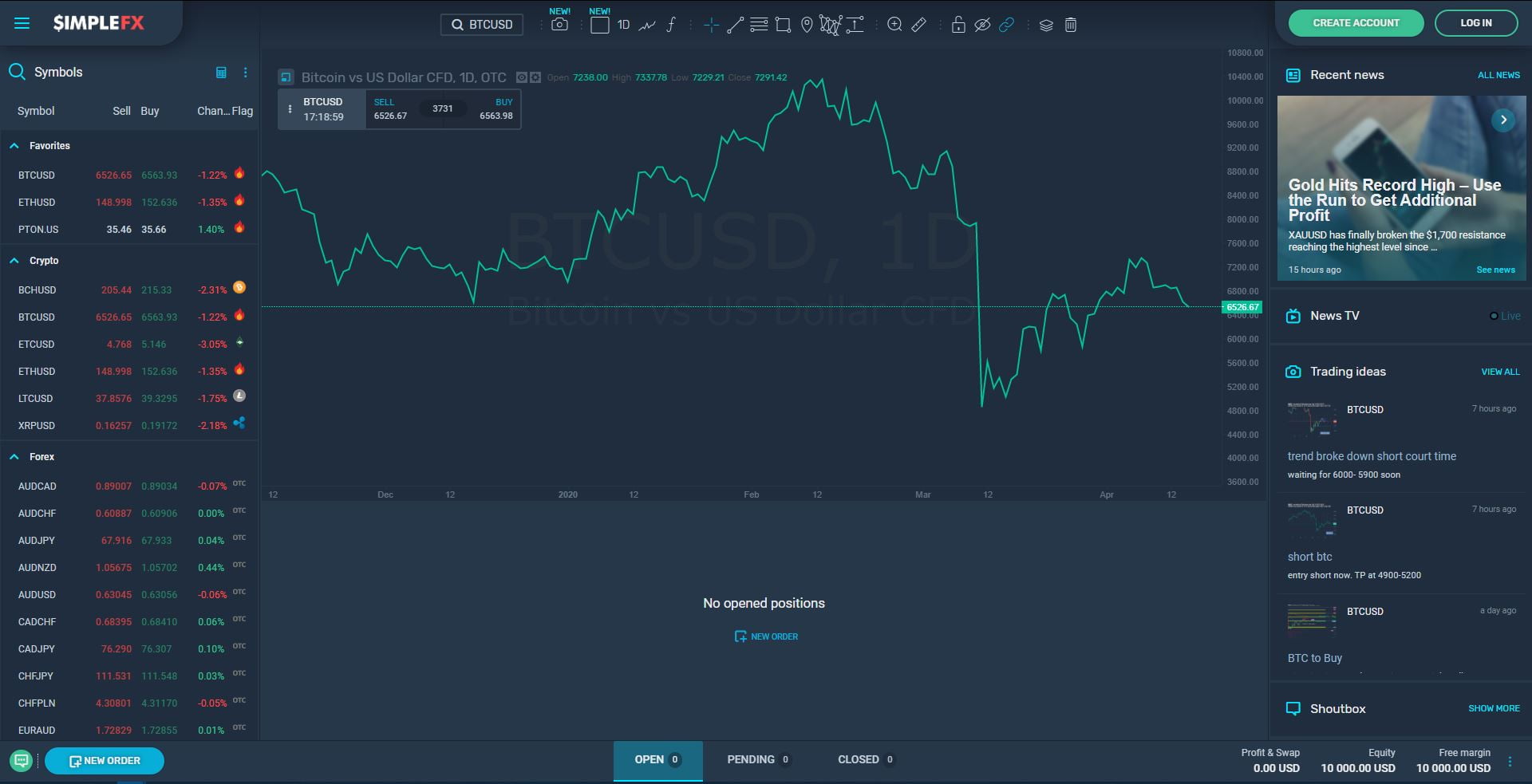Toggle the chart link chain icon
The image size is (1532, 784).
1006,25
